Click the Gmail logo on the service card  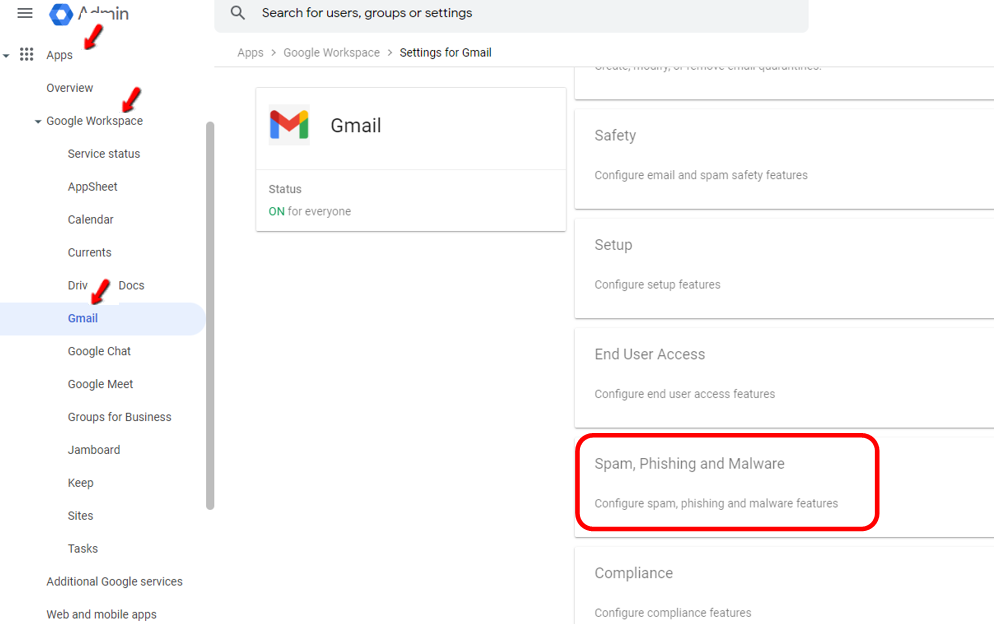coord(289,124)
